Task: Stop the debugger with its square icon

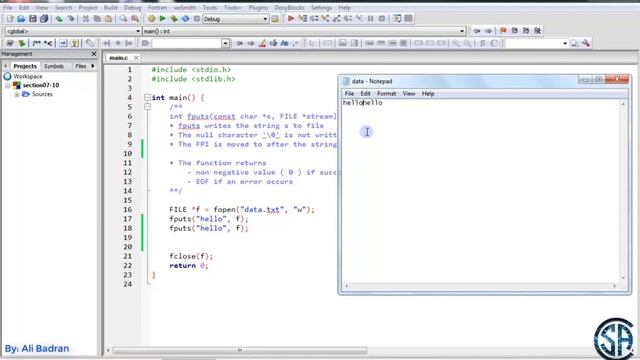Action: point(382,19)
